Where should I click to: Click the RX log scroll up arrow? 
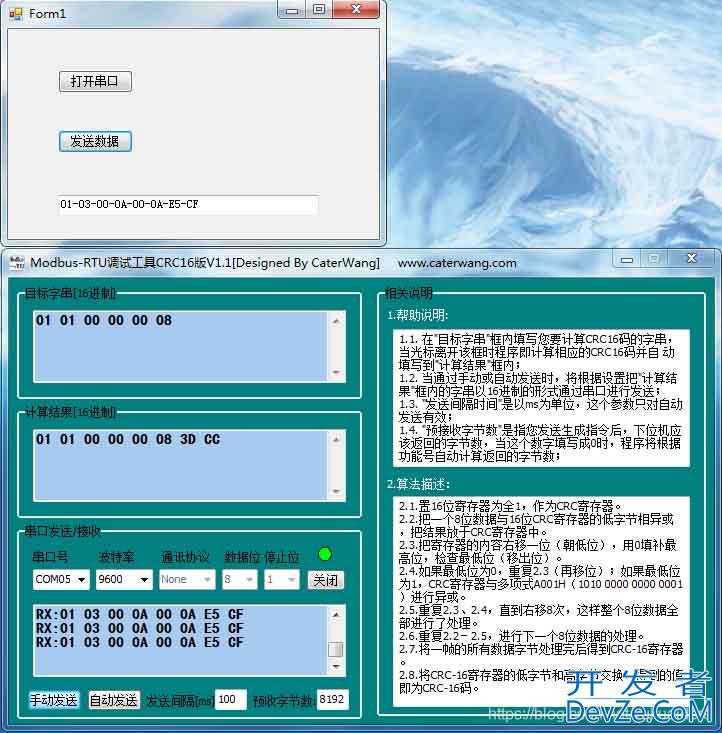coord(336,615)
